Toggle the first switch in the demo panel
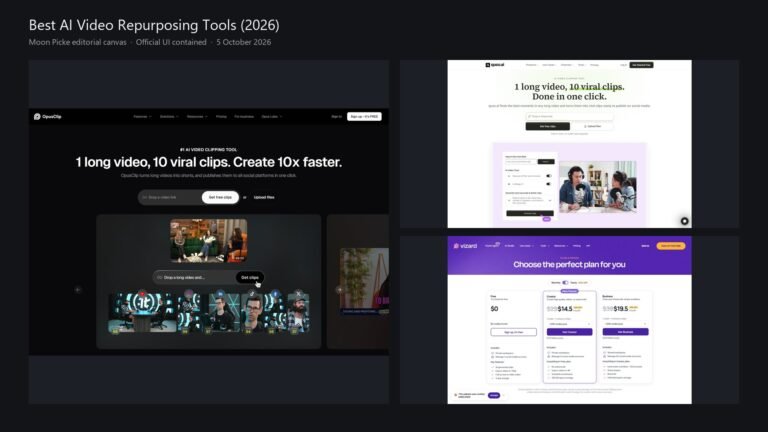This screenshot has width=768, height=432. click(x=548, y=176)
